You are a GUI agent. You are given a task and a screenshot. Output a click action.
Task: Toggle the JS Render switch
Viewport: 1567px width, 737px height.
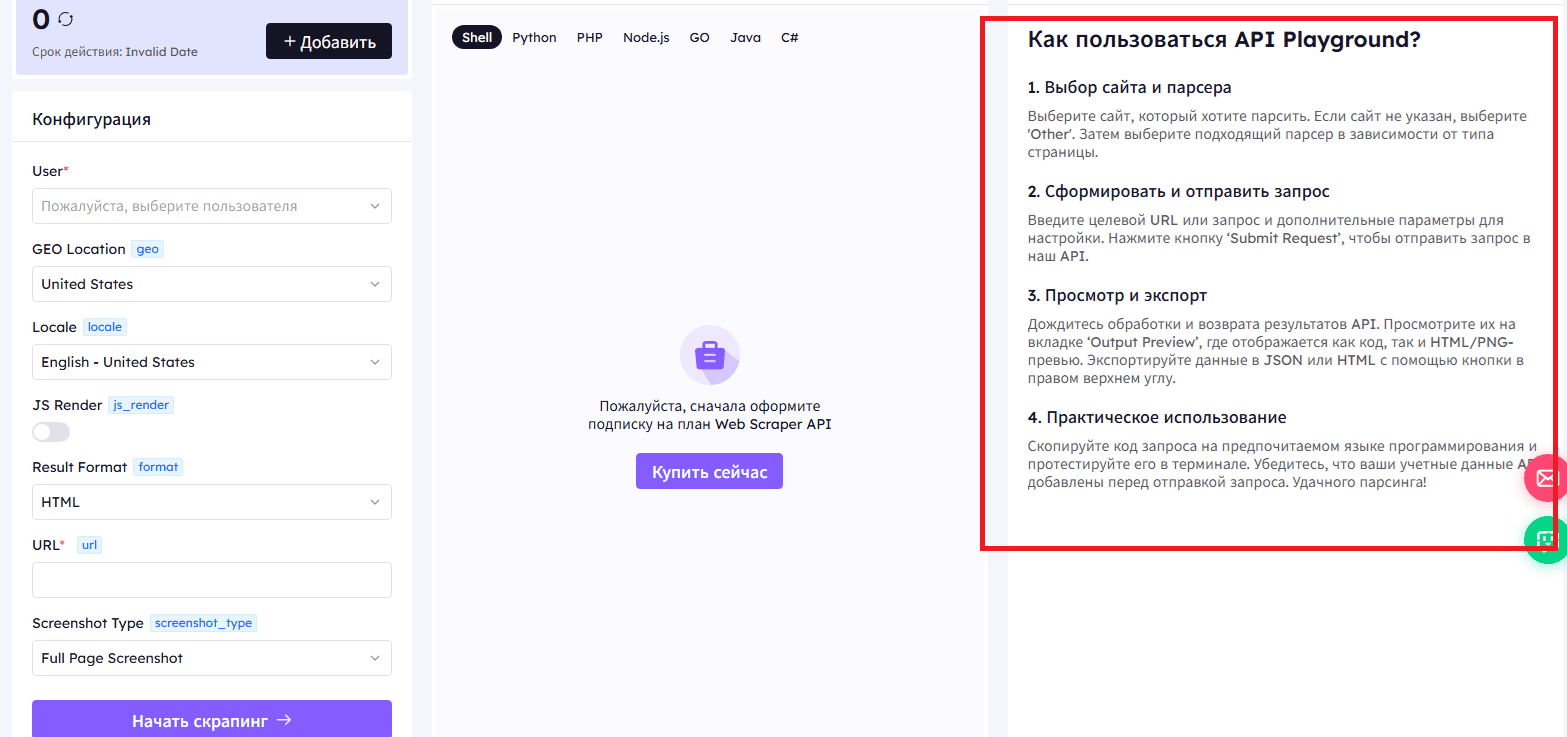coord(51,432)
